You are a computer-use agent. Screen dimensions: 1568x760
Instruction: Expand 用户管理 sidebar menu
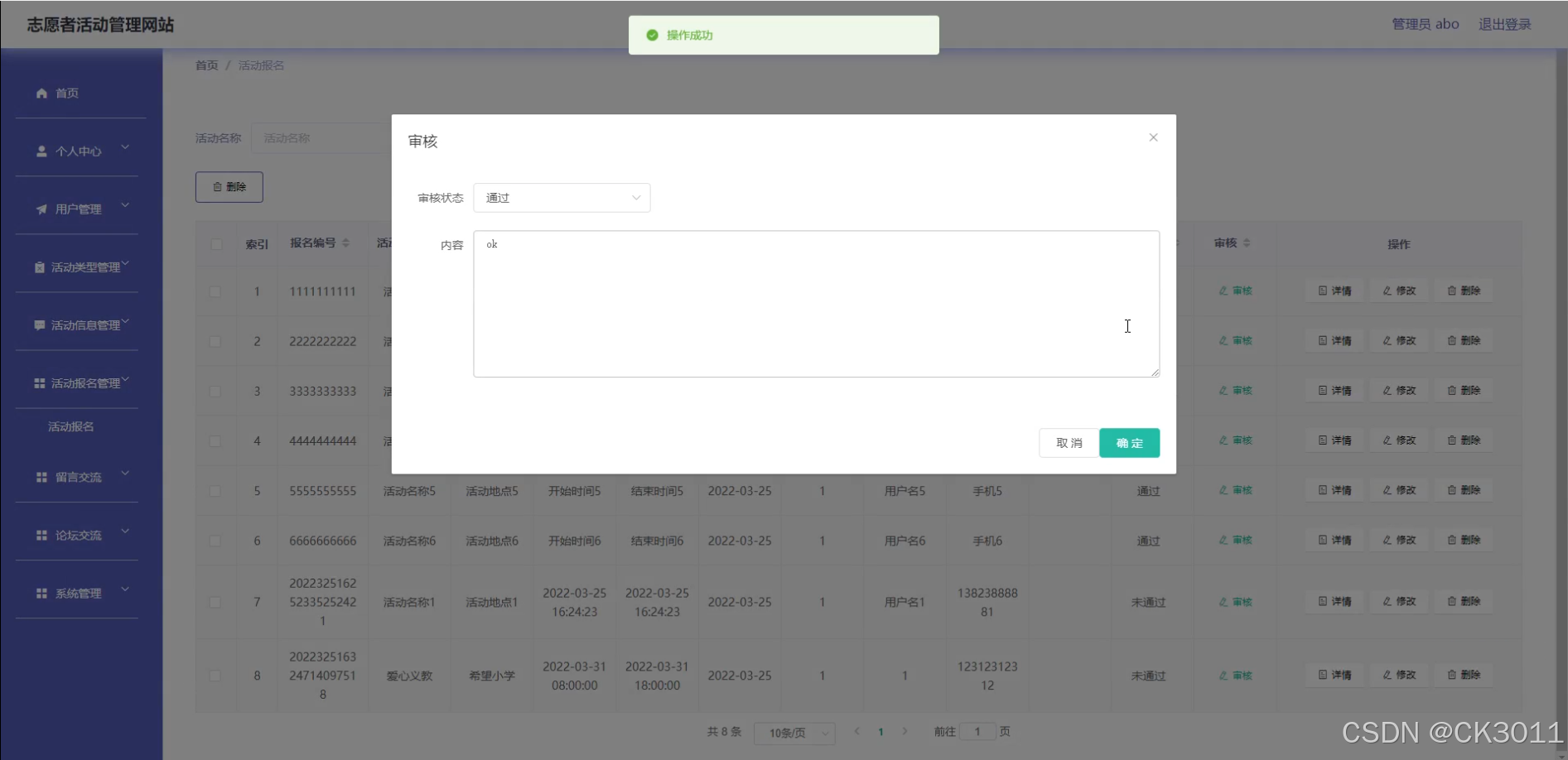pyautogui.click(x=80, y=209)
